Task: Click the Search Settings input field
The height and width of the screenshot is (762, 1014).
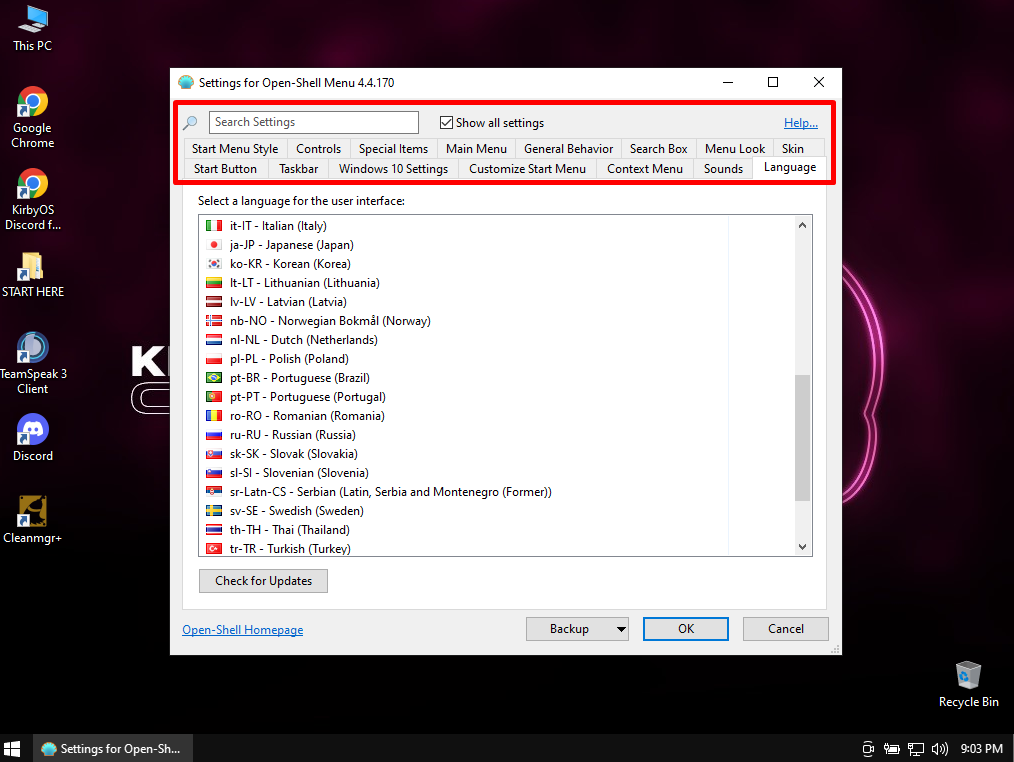Action: [x=314, y=122]
